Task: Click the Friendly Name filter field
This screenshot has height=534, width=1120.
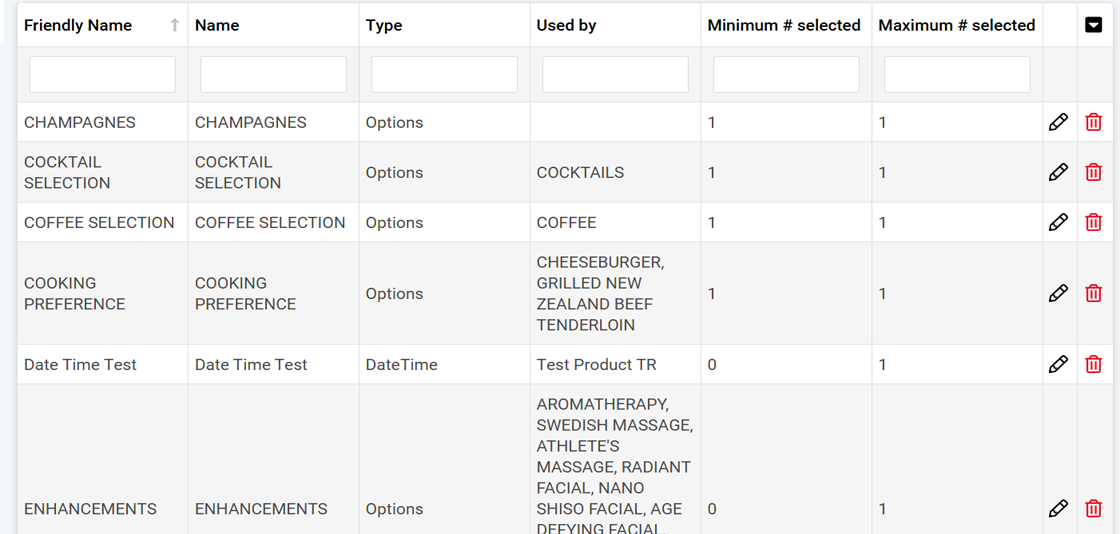Action: (x=103, y=75)
